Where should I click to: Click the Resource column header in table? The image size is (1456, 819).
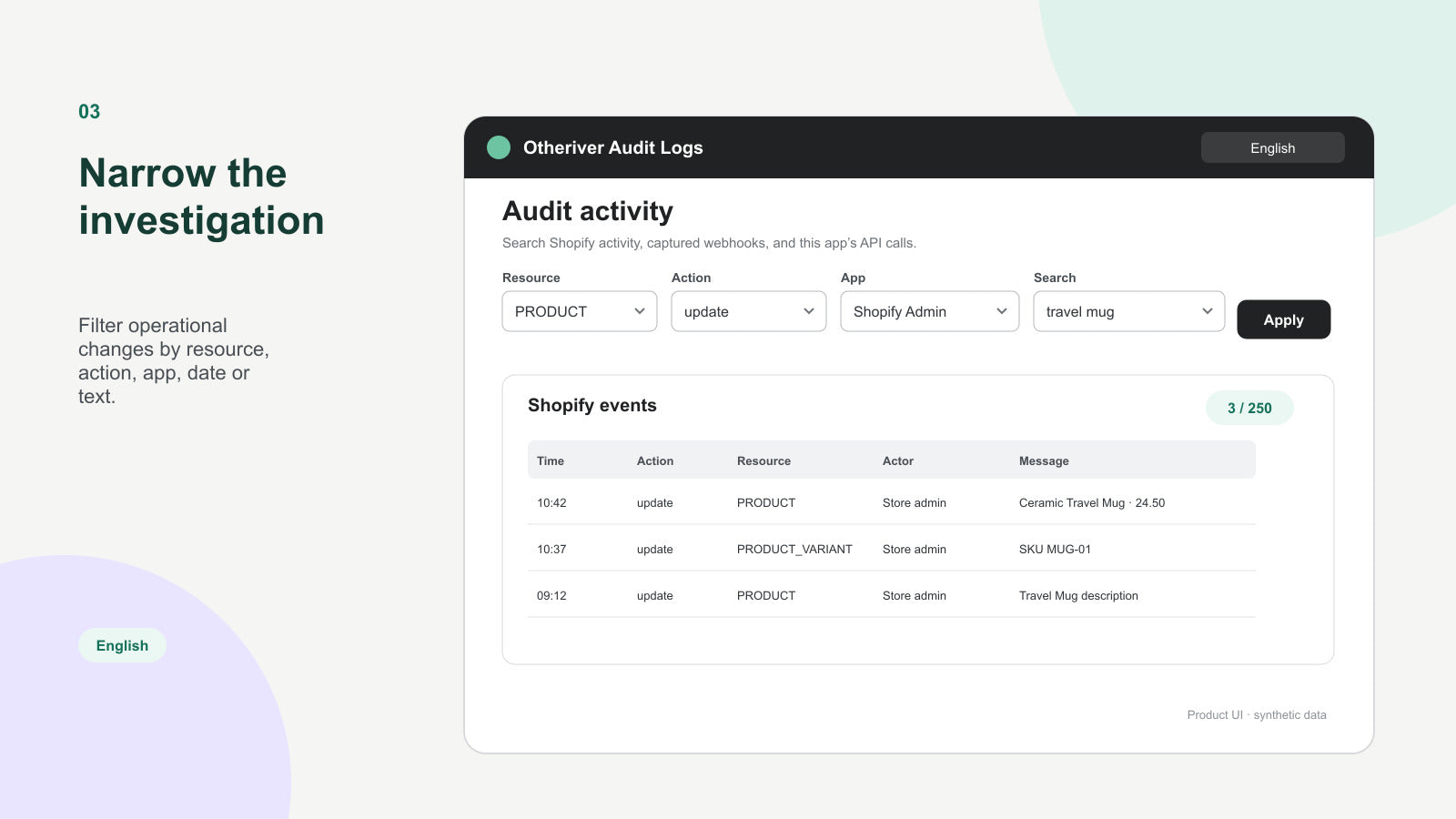(763, 460)
